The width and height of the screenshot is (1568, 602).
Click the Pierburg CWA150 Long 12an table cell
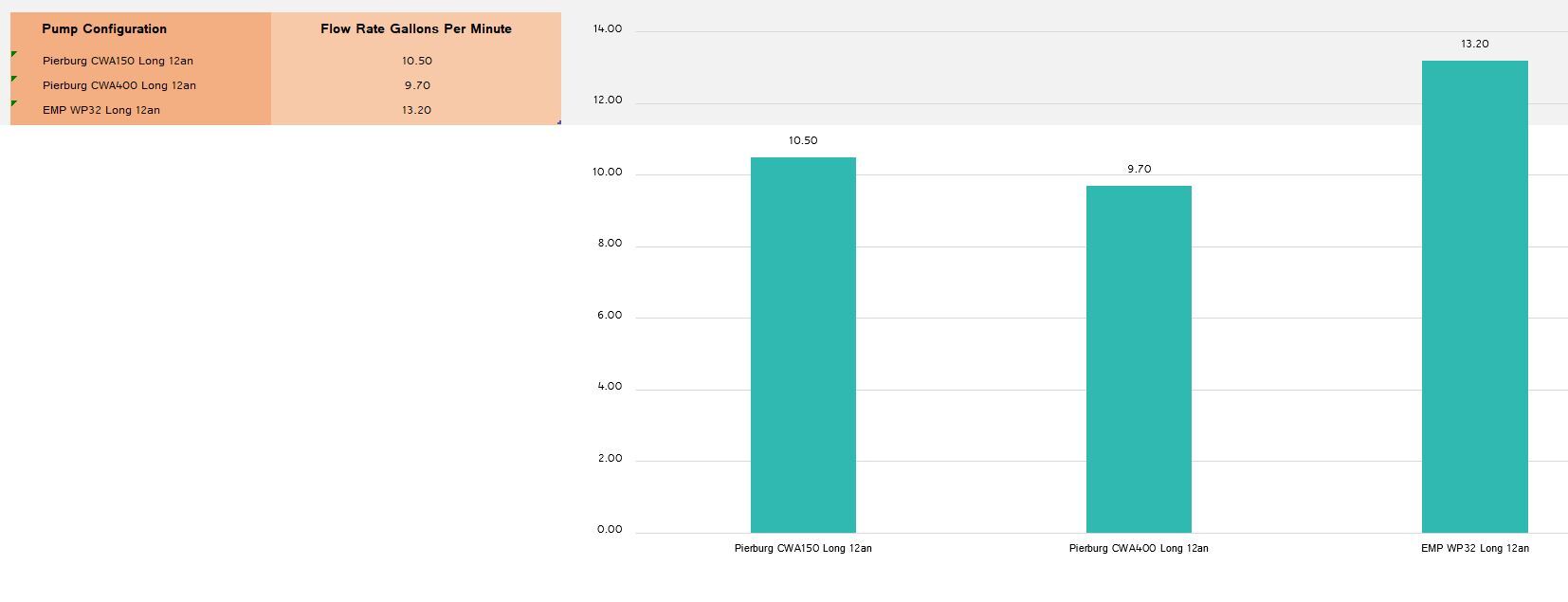click(x=140, y=61)
